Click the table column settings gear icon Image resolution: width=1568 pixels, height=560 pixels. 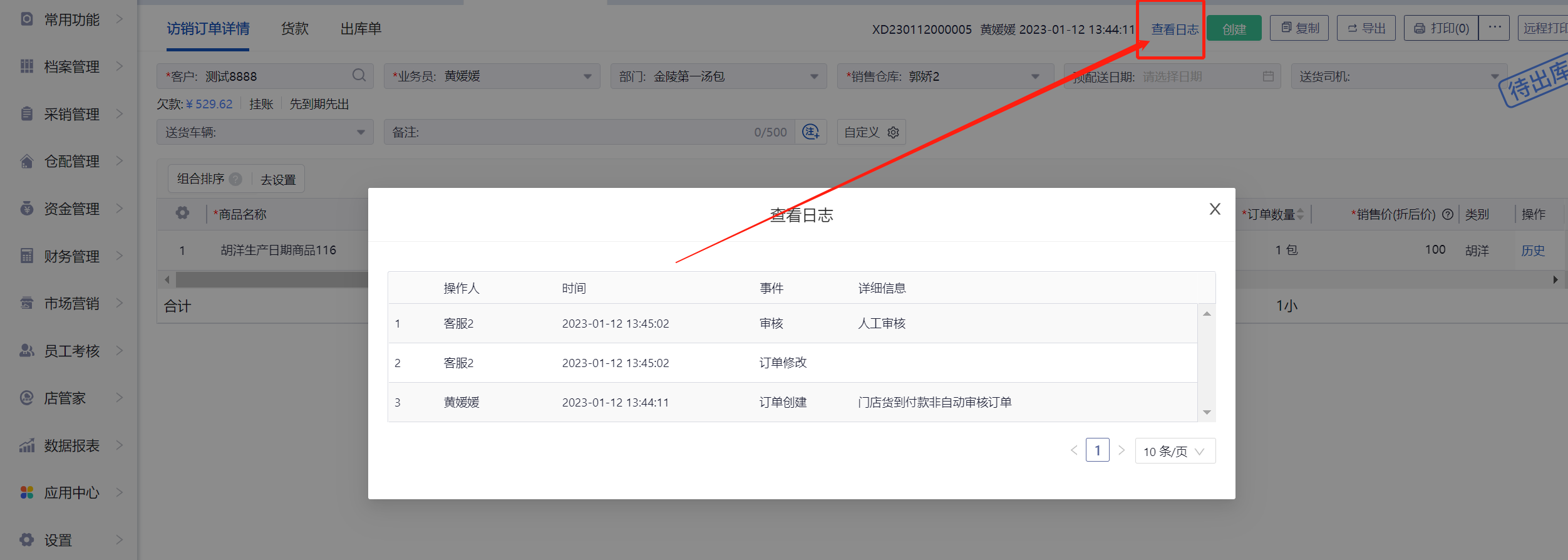coord(182,213)
